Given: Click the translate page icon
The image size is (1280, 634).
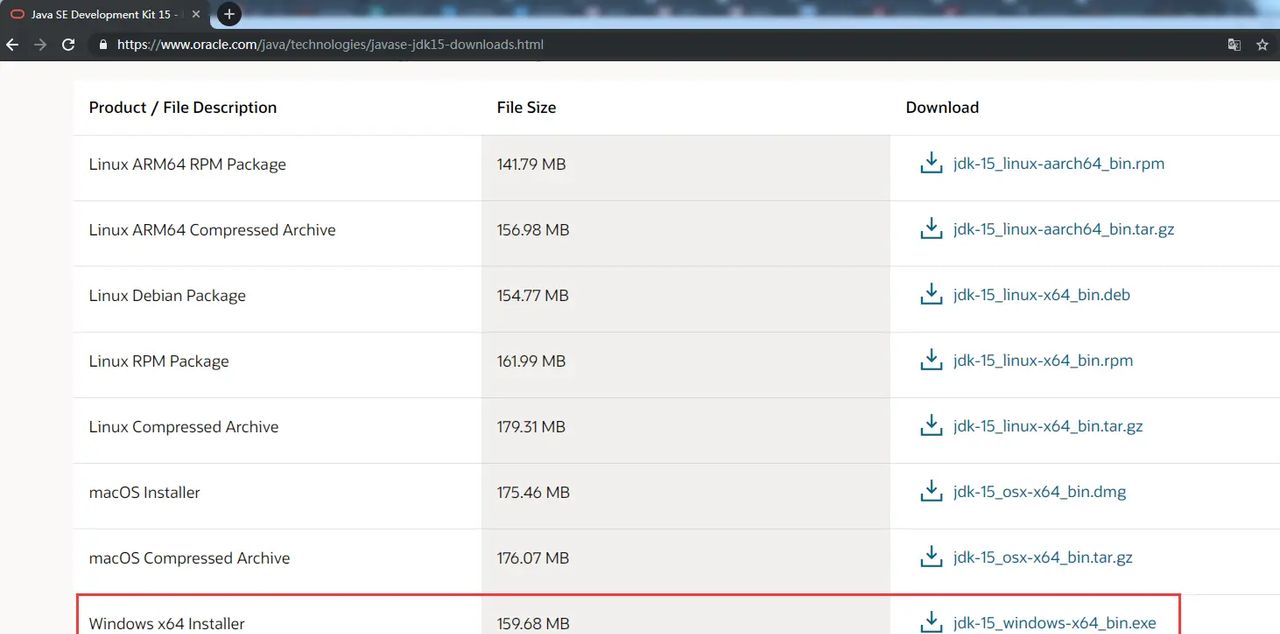Looking at the screenshot, I should tap(1234, 45).
